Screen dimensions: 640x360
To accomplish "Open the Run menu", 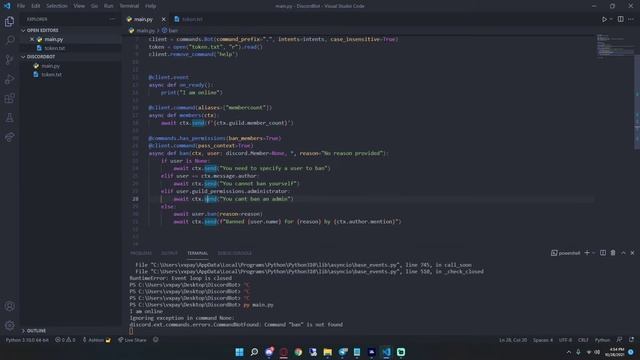I will 109,6.
